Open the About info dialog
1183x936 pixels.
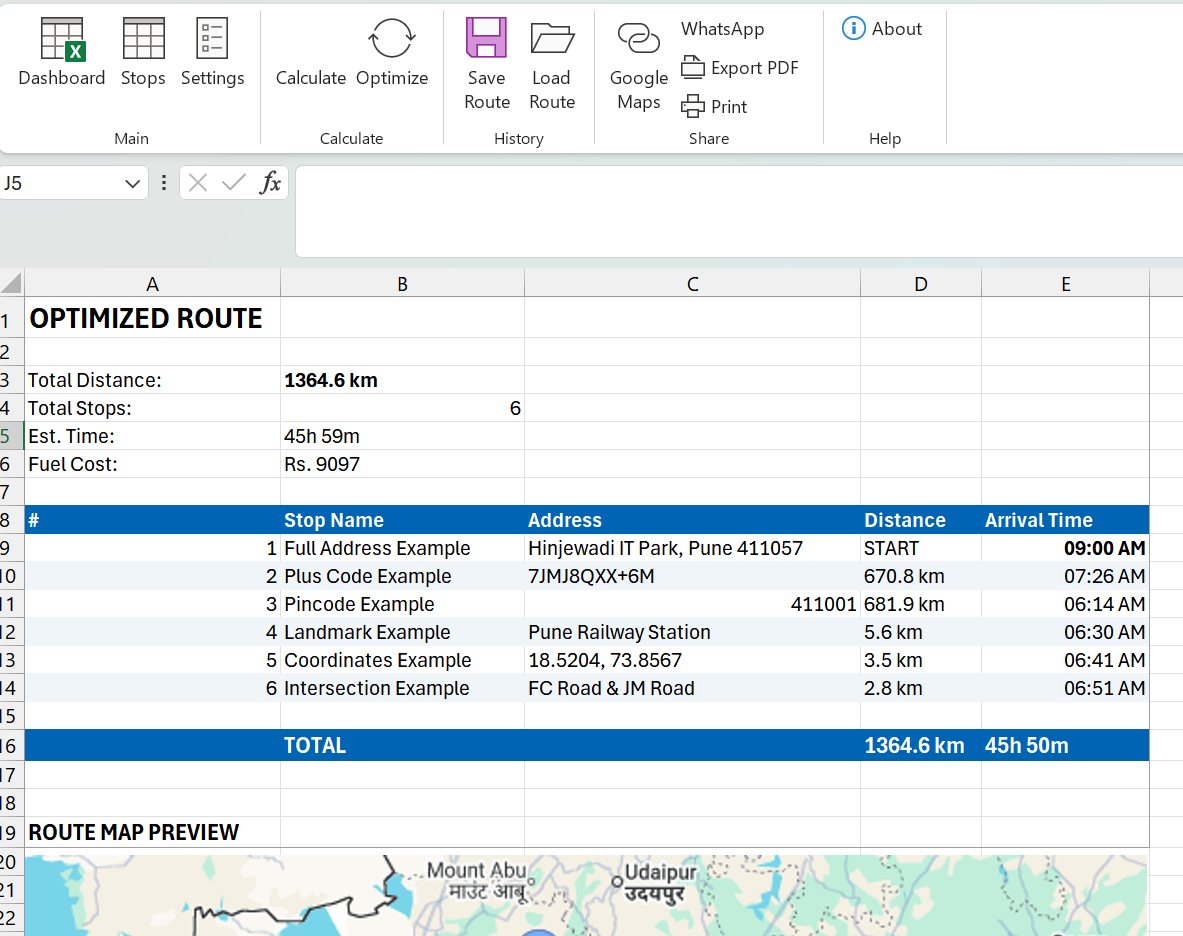(x=882, y=29)
